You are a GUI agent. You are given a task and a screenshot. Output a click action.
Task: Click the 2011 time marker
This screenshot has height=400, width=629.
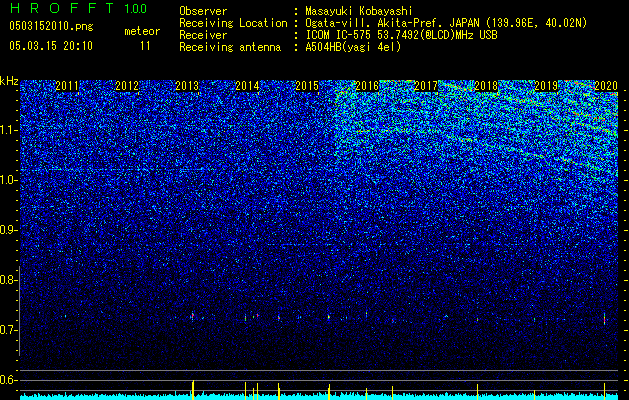pyautogui.click(x=67, y=86)
